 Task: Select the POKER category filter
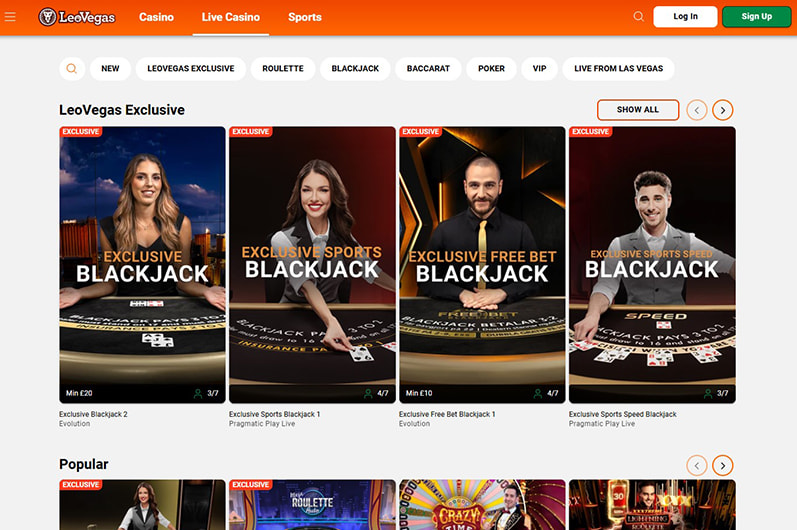coord(492,68)
